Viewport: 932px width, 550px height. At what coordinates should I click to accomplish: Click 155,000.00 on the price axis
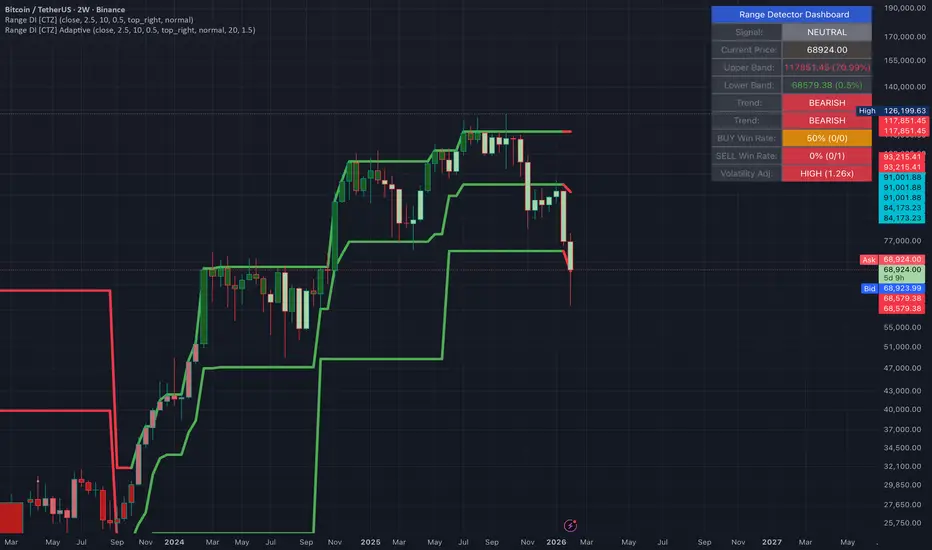coord(905,61)
